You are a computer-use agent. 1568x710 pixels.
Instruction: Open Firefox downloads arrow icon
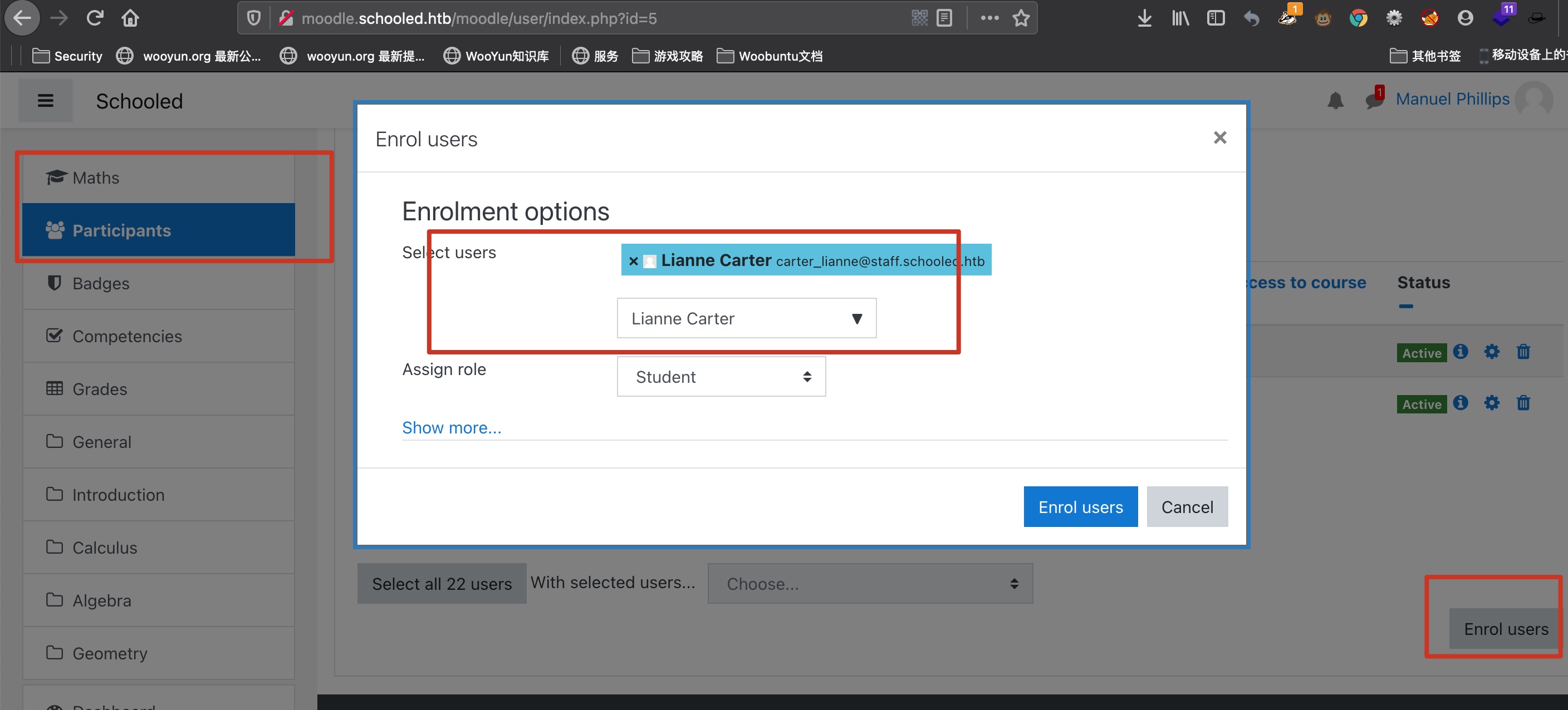1144,18
